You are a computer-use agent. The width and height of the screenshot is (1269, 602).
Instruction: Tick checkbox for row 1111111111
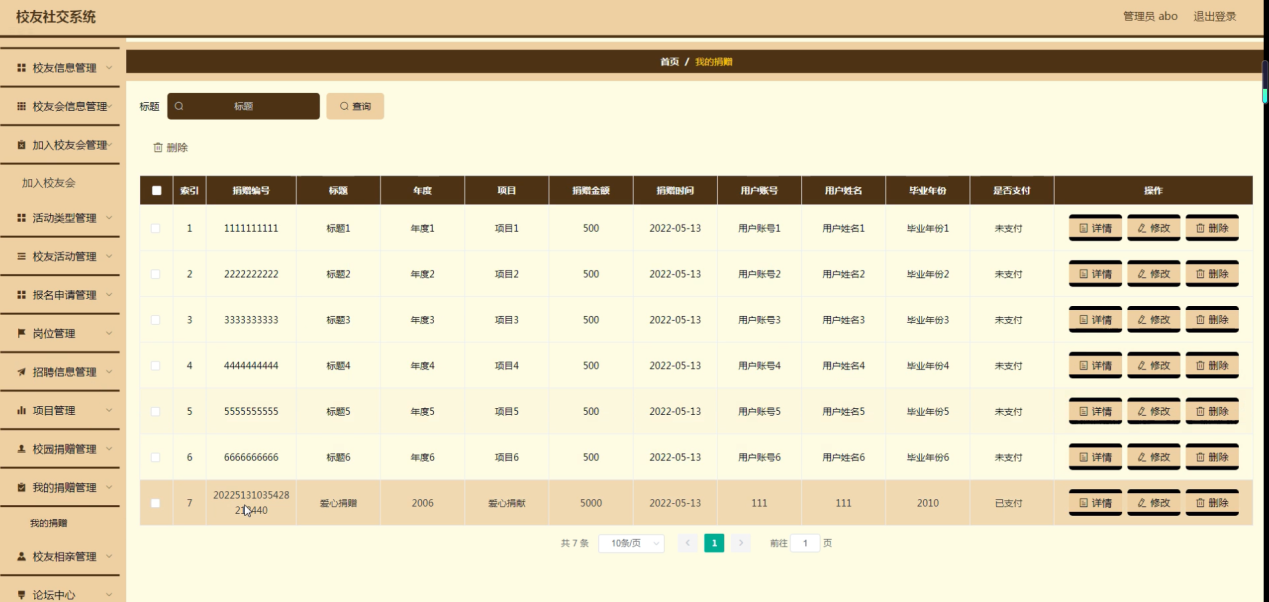click(156, 228)
